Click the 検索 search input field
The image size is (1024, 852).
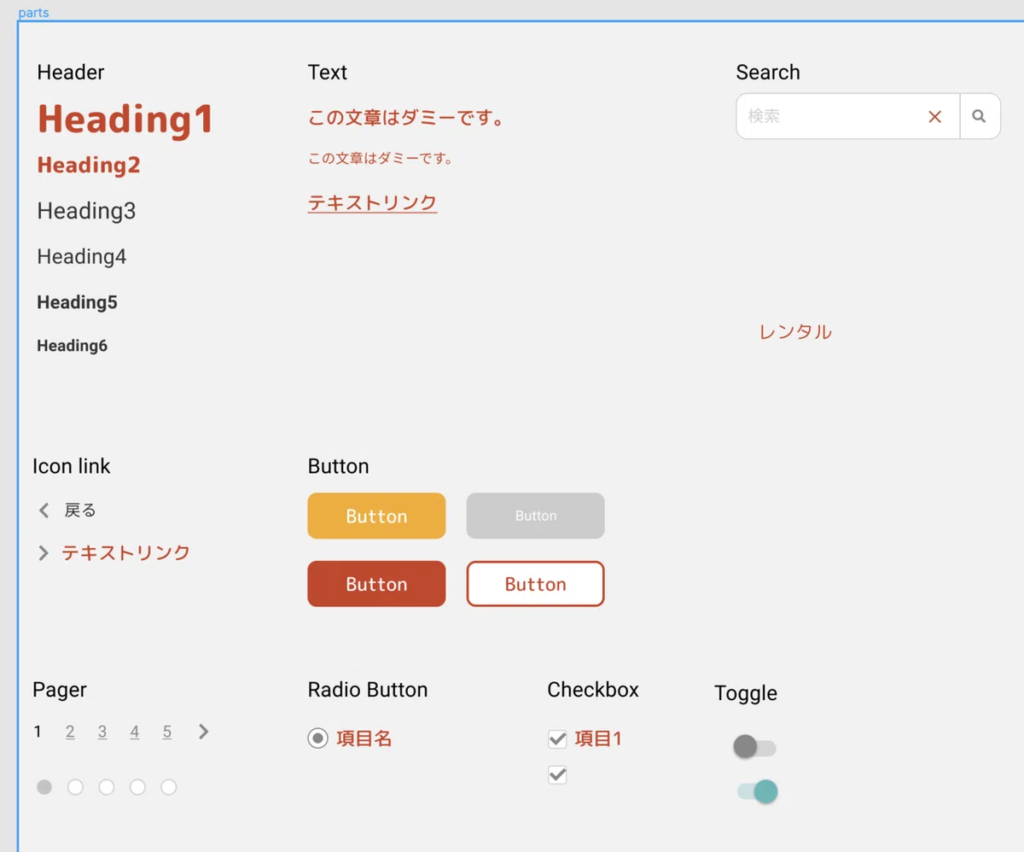point(830,117)
